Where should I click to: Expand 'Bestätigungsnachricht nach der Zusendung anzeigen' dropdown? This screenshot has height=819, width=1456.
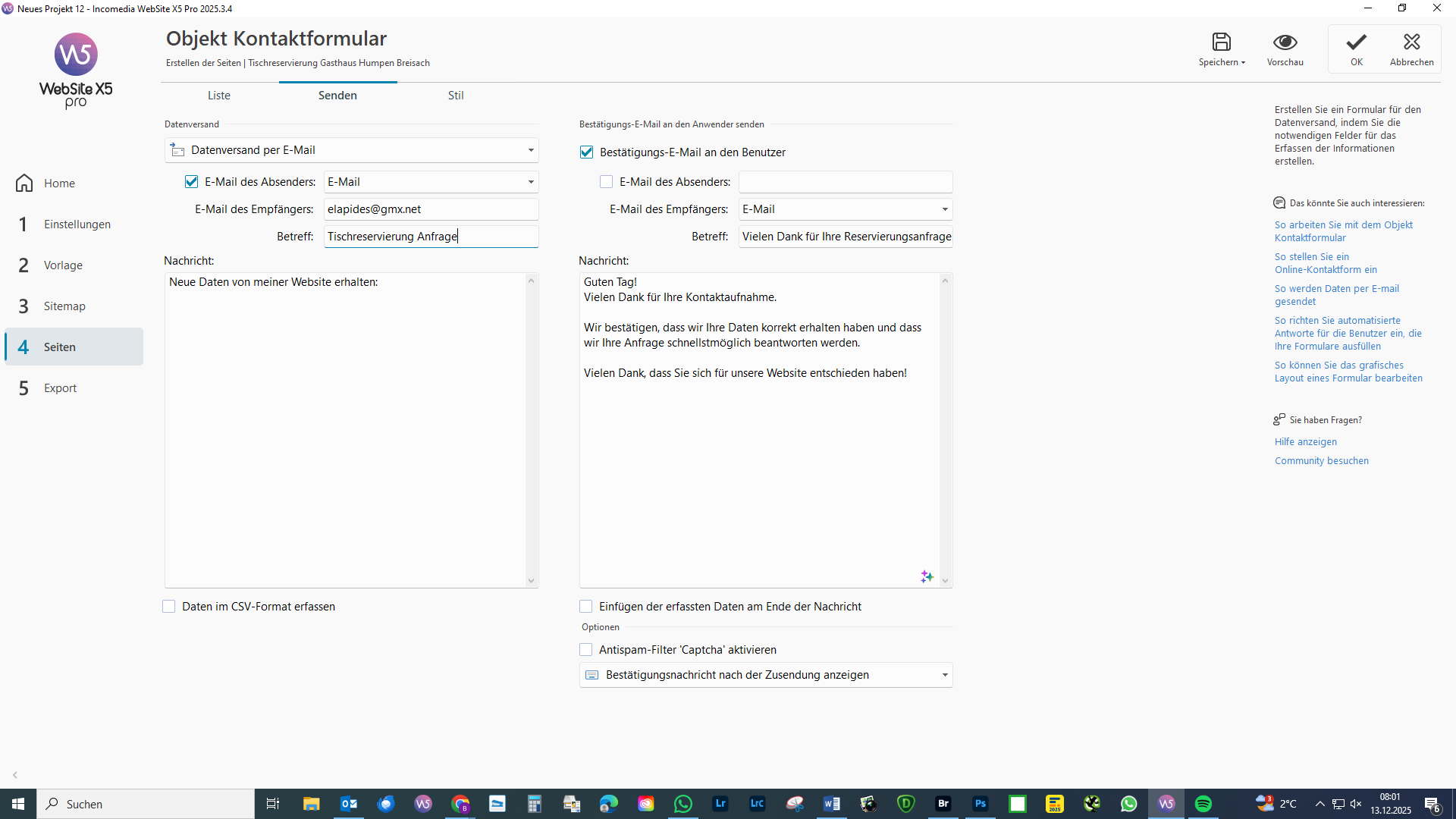click(x=944, y=675)
